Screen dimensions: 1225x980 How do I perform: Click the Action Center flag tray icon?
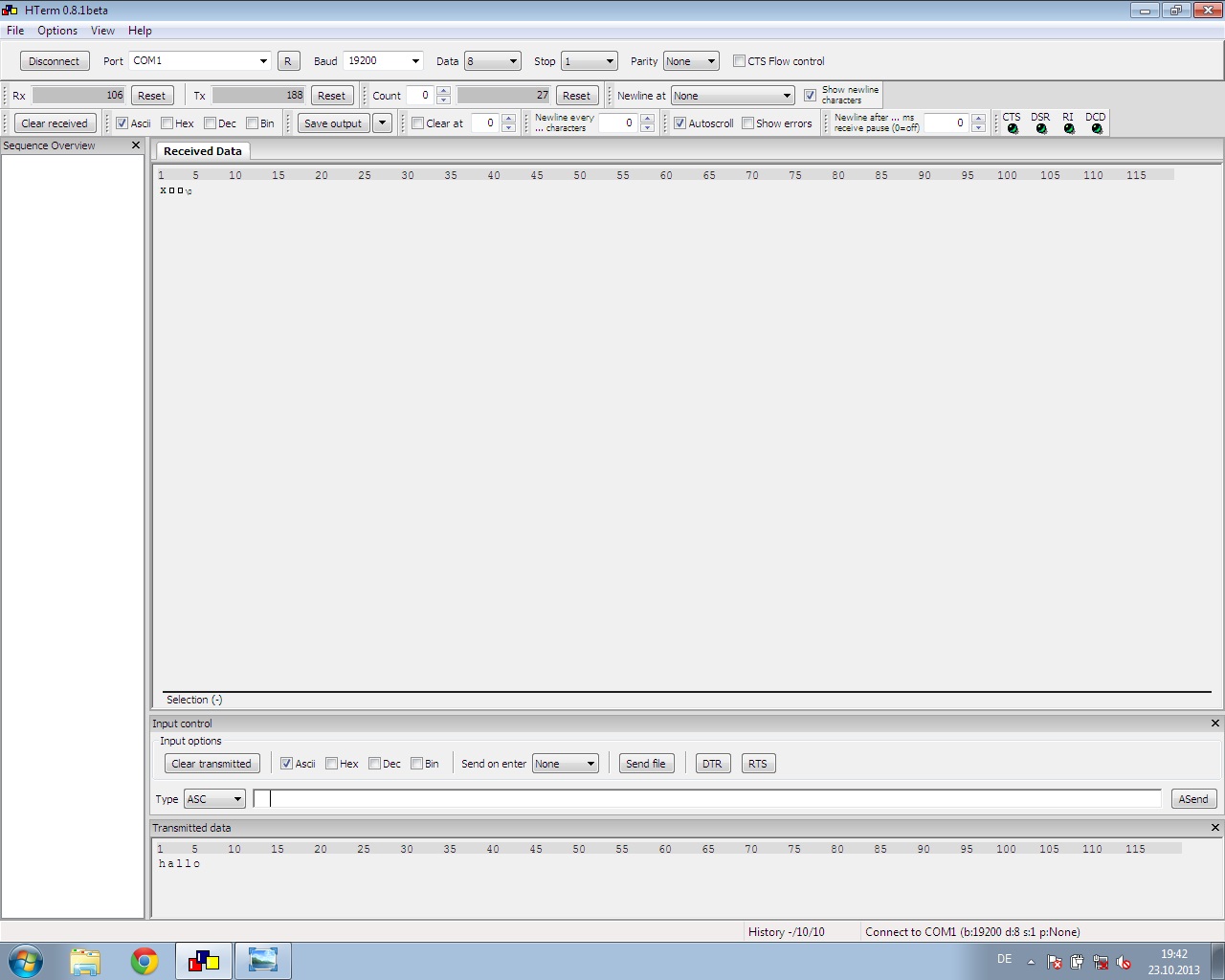tap(1055, 962)
